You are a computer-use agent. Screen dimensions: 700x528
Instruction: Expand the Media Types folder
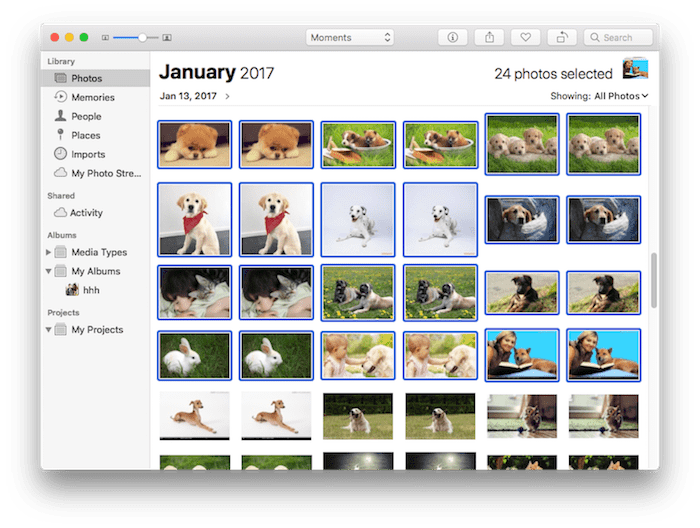point(47,252)
